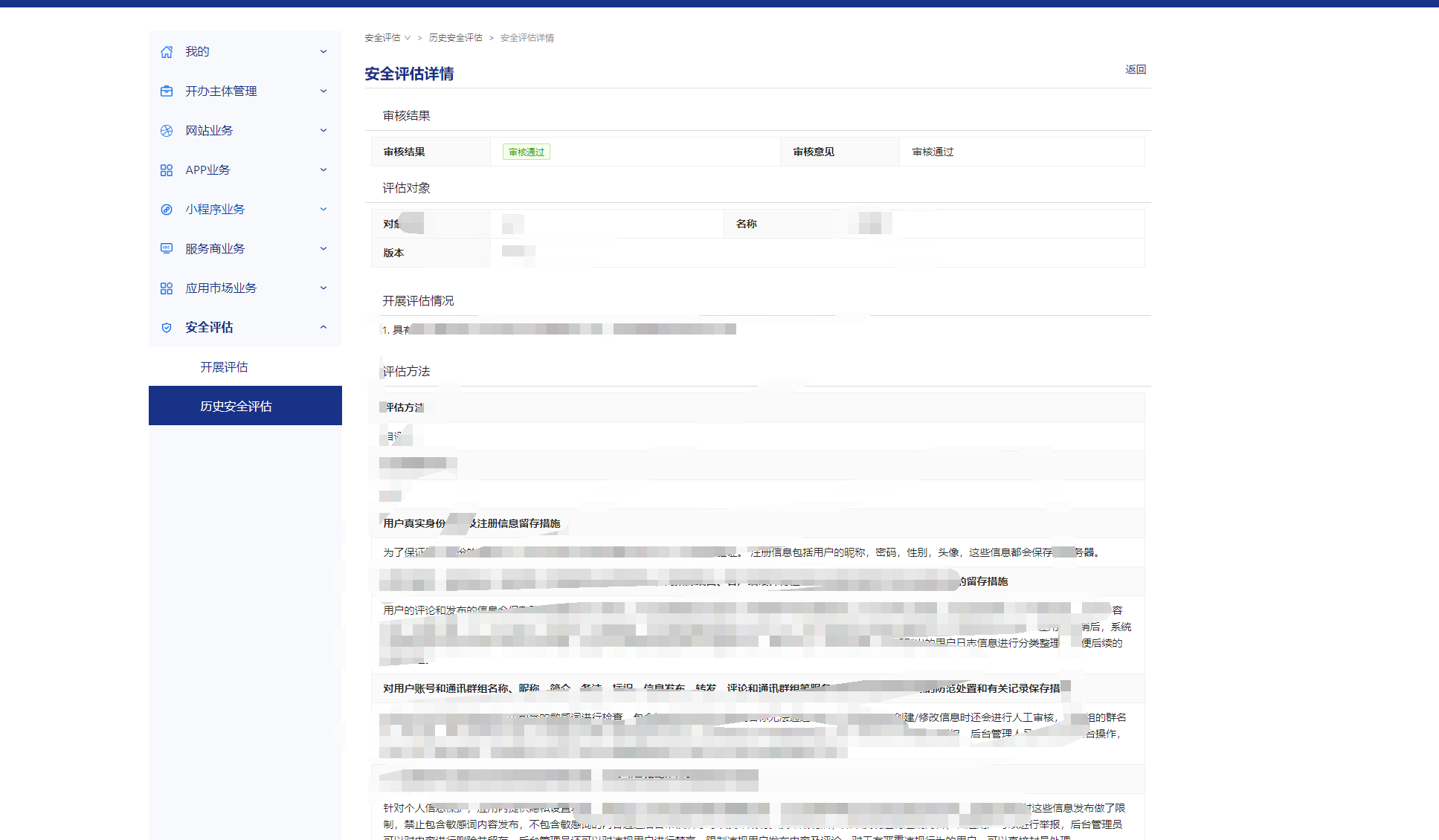Click the 评估对象 section heading
1439x840 pixels.
(407, 188)
